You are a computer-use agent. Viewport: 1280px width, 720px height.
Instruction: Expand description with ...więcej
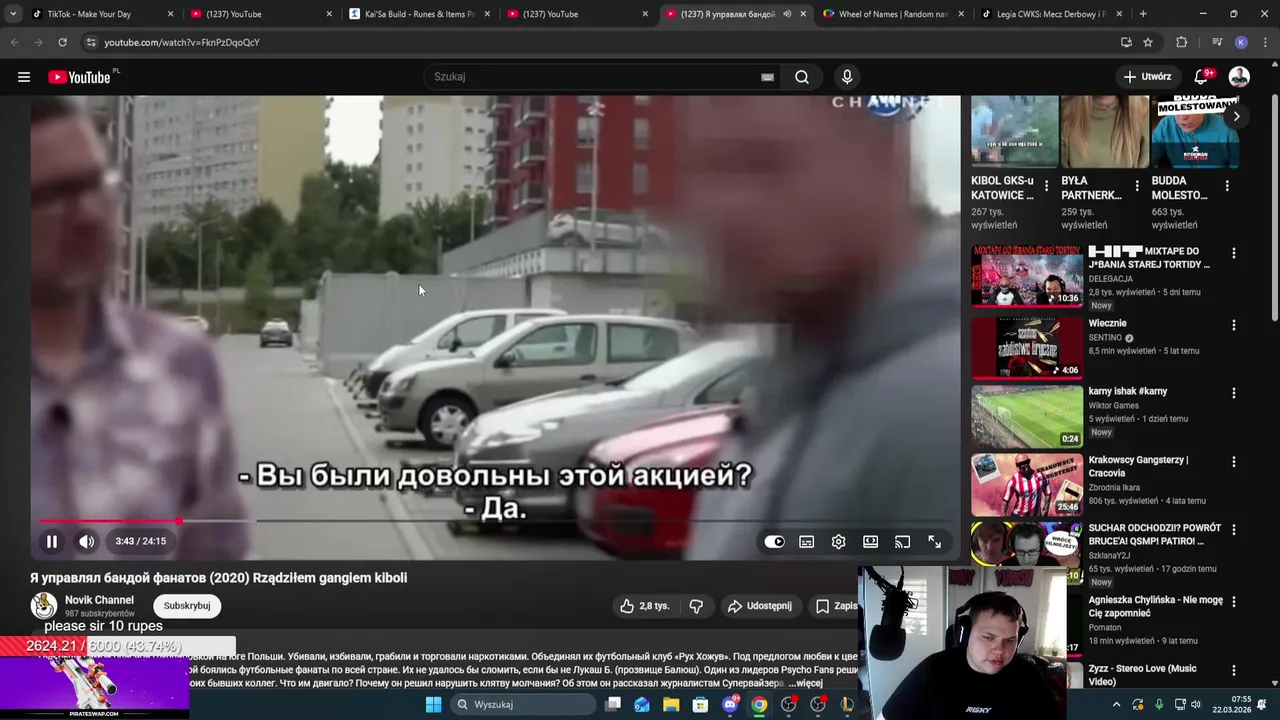(808, 683)
